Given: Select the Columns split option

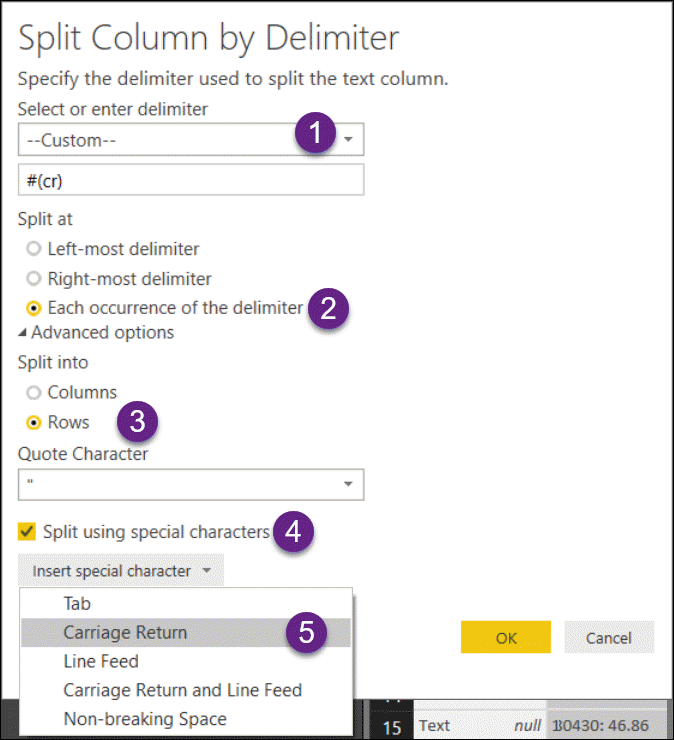Looking at the screenshot, I should (x=34, y=392).
